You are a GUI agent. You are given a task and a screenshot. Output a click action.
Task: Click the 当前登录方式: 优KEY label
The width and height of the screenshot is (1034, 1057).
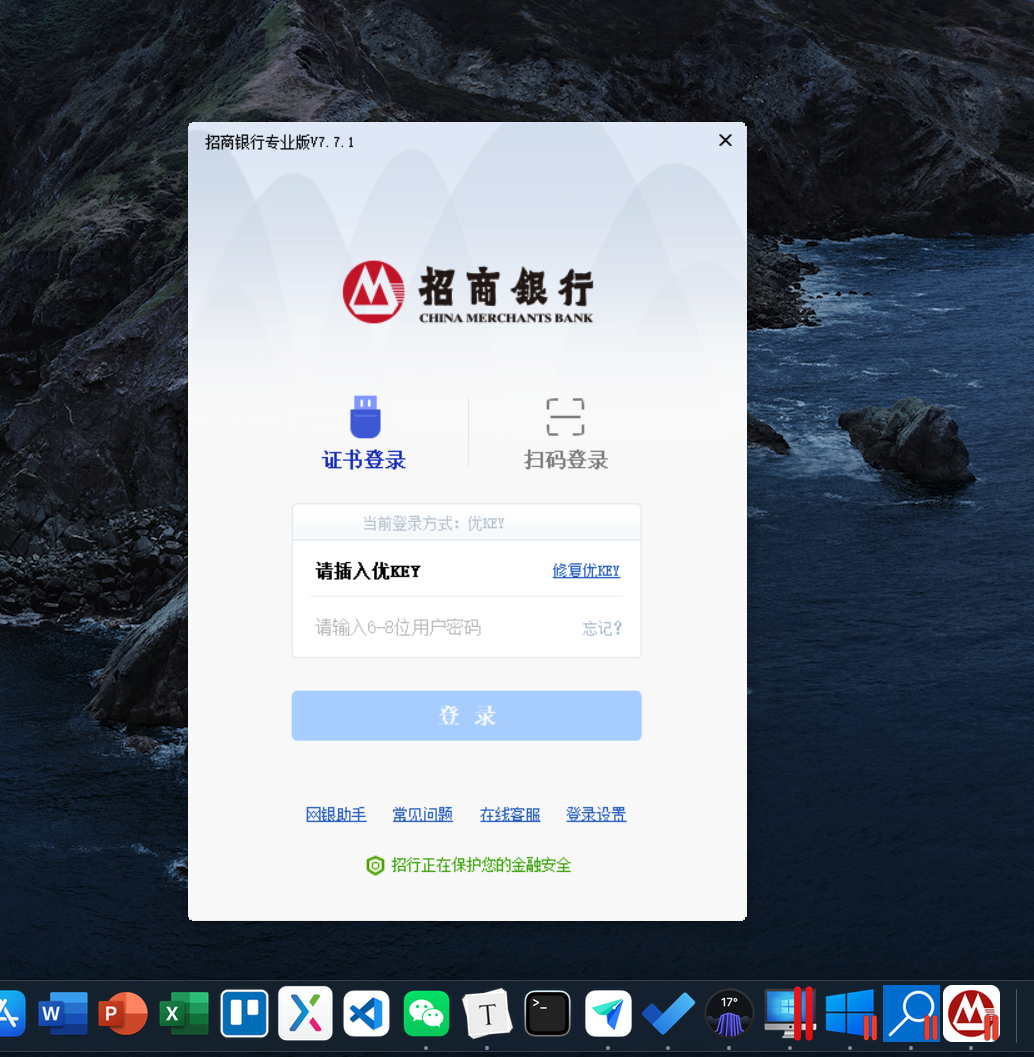[433, 523]
